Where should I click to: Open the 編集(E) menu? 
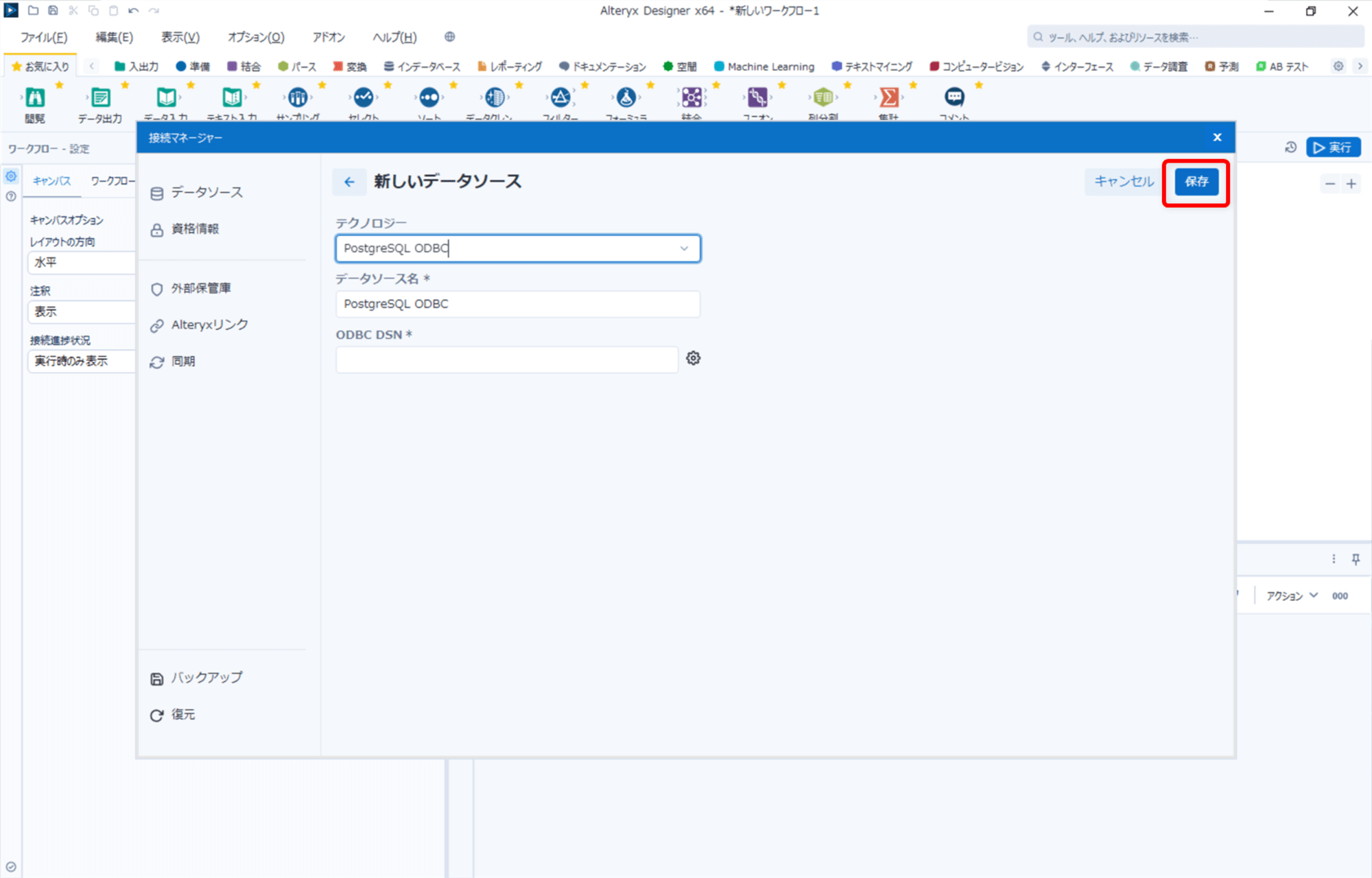pos(114,37)
